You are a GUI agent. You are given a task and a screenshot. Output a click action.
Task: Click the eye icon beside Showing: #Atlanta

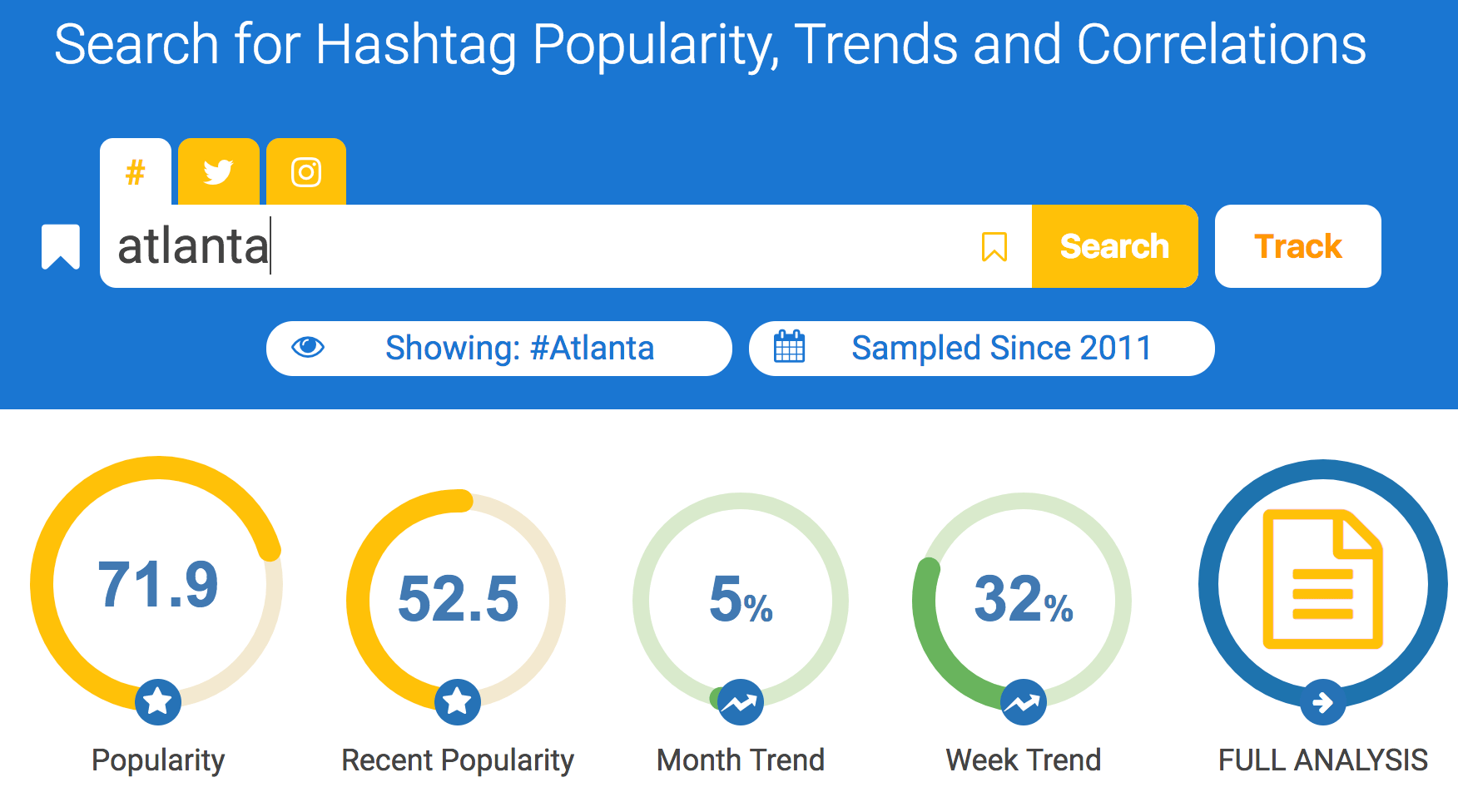pyautogui.click(x=308, y=347)
